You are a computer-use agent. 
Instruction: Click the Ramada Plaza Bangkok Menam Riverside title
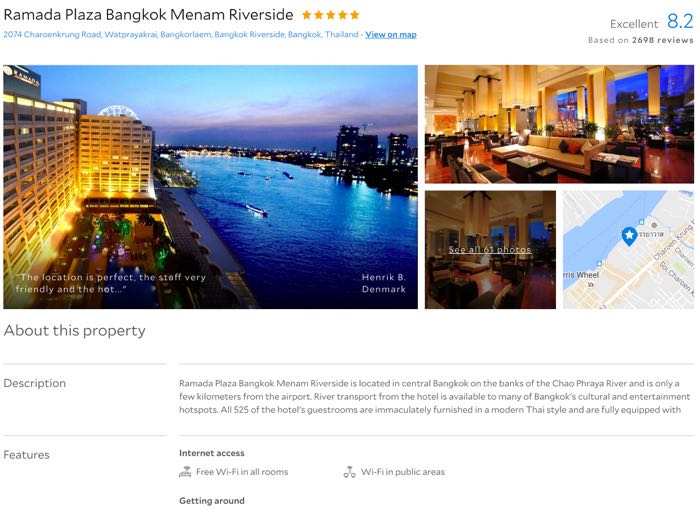(x=148, y=15)
